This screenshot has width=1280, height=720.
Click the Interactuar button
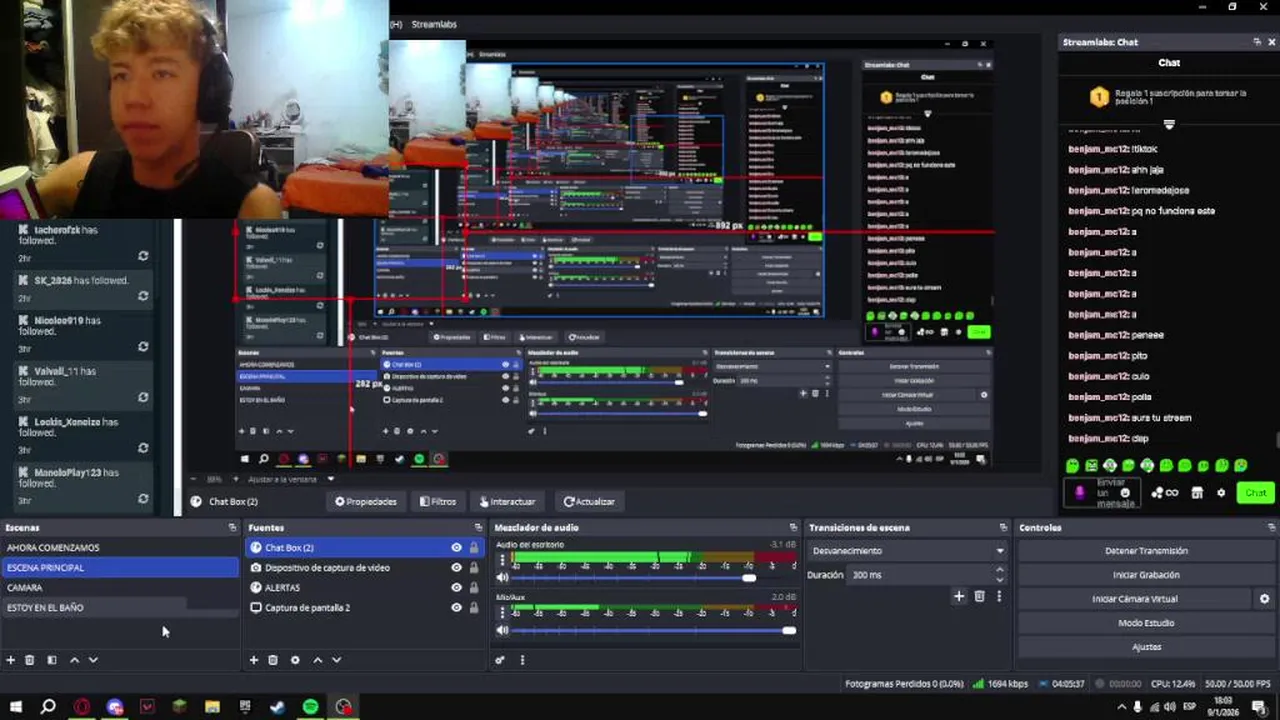click(508, 502)
